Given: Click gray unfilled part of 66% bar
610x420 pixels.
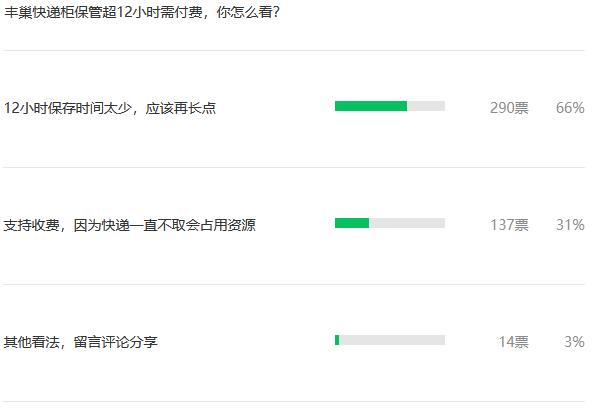Looking at the screenshot, I should (426, 106).
